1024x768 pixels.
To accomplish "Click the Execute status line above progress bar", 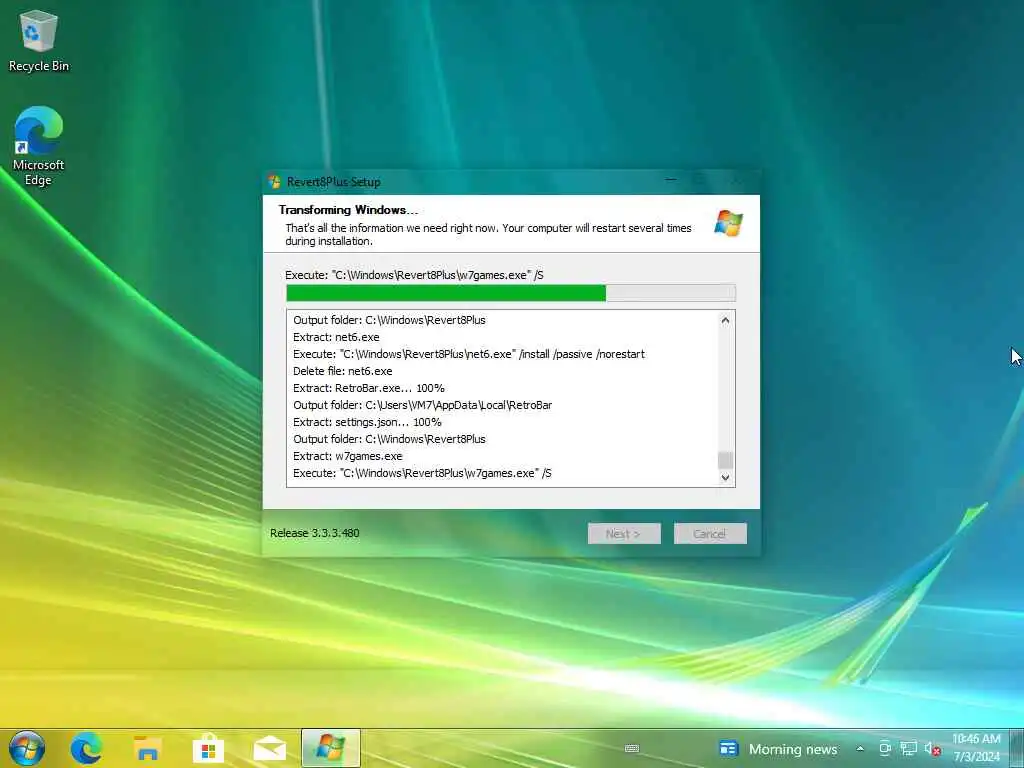I will pyautogui.click(x=414, y=275).
